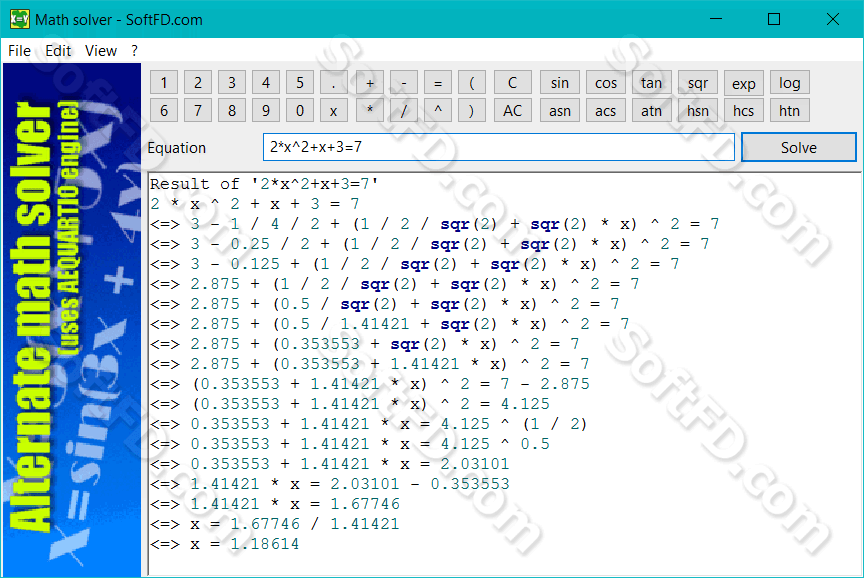This screenshot has width=864, height=578.
Task: Insert the cos function
Action: 606,83
